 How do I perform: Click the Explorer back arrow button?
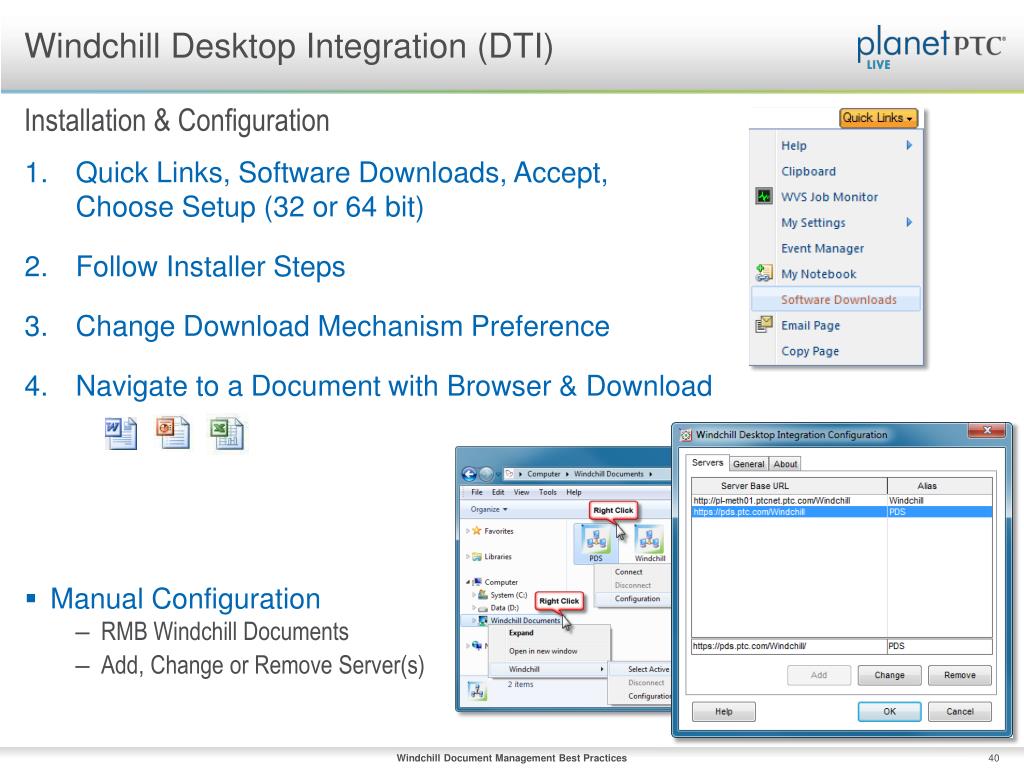[x=469, y=474]
